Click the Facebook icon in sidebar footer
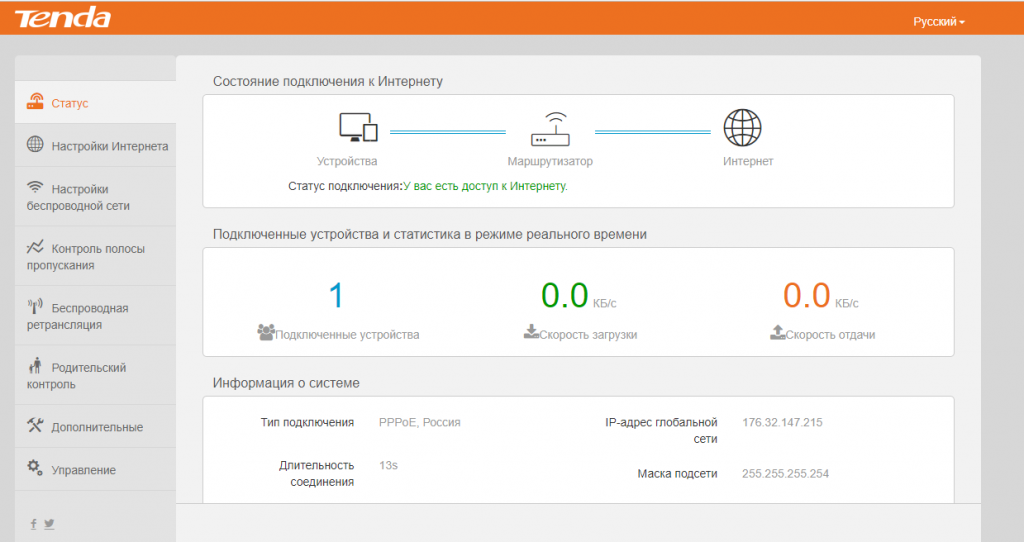This screenshot has width=1024, height=542. (x=33, y=524)
